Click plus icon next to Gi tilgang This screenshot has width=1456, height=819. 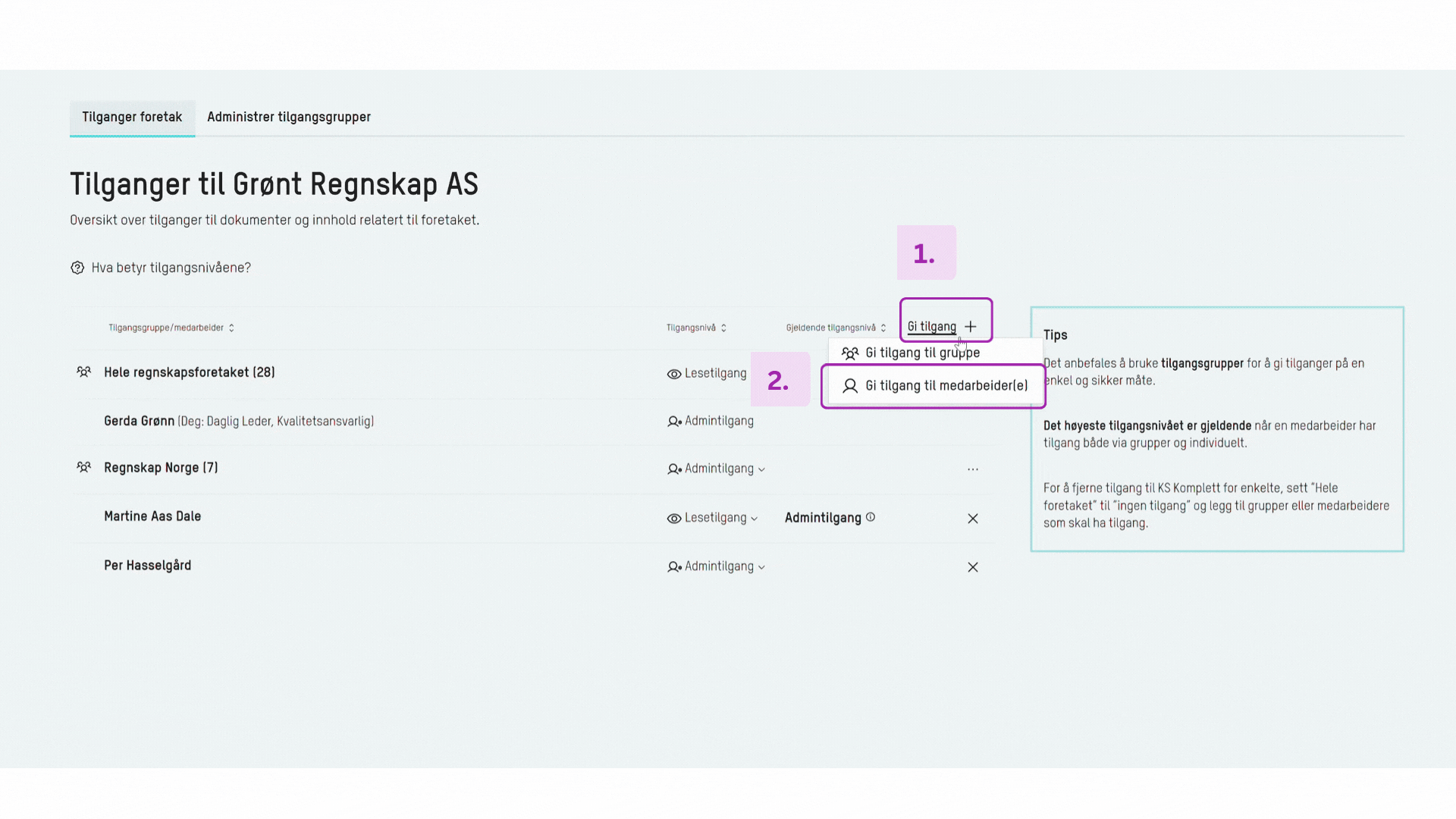point(971,327)
